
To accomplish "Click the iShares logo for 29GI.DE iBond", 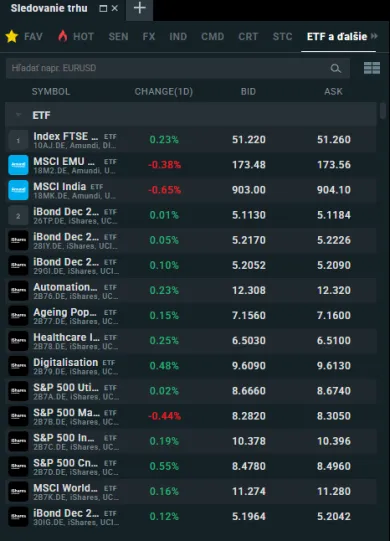I will pos(18,265).
